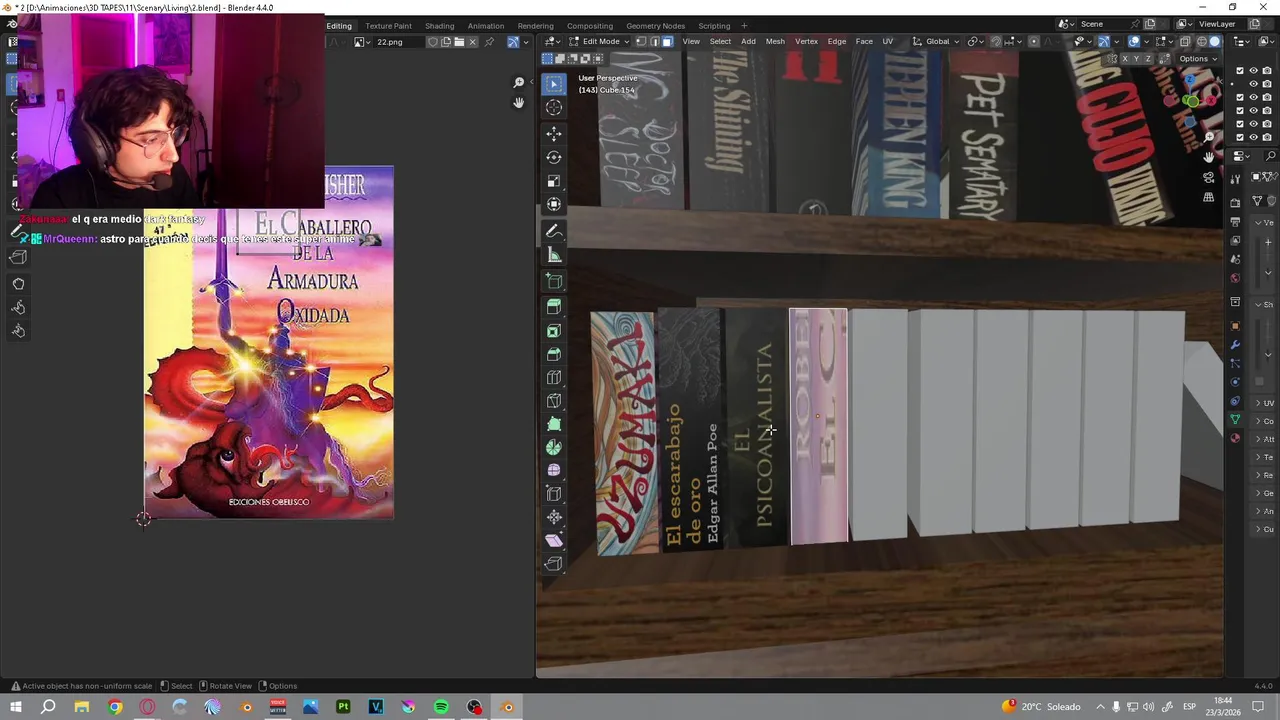
Task: Activate the 3D Cursor tool
Action: pyautogui.click(x=554, y=107)
